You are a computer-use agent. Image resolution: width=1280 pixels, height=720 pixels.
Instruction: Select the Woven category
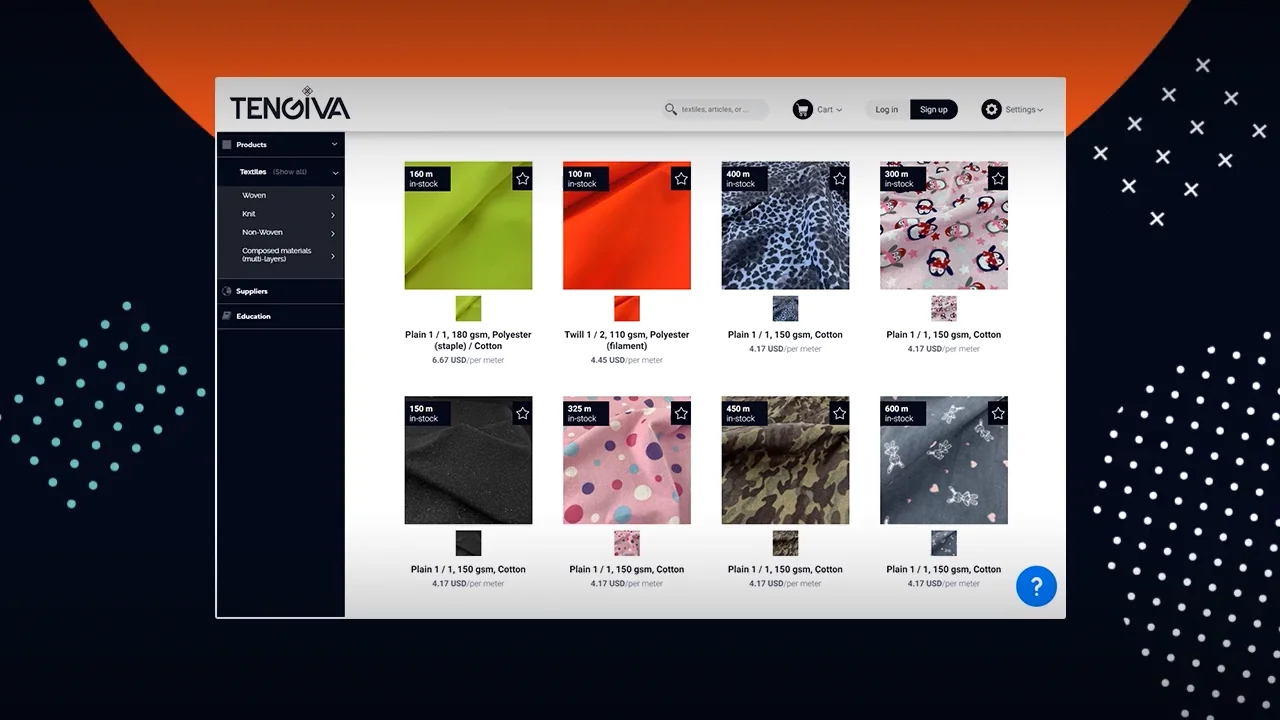[254, 196]
